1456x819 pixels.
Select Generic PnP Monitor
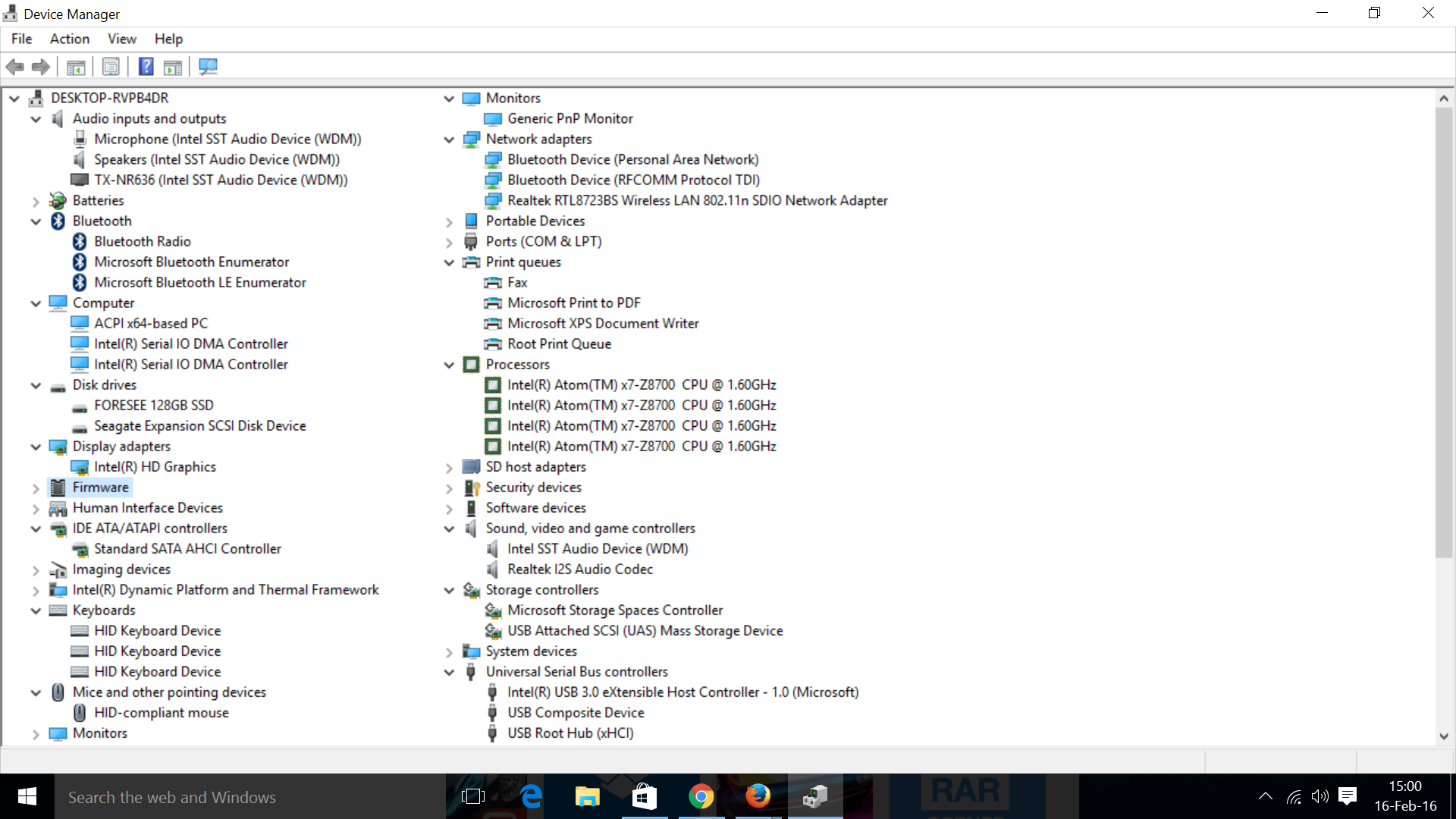click(570, 118)
